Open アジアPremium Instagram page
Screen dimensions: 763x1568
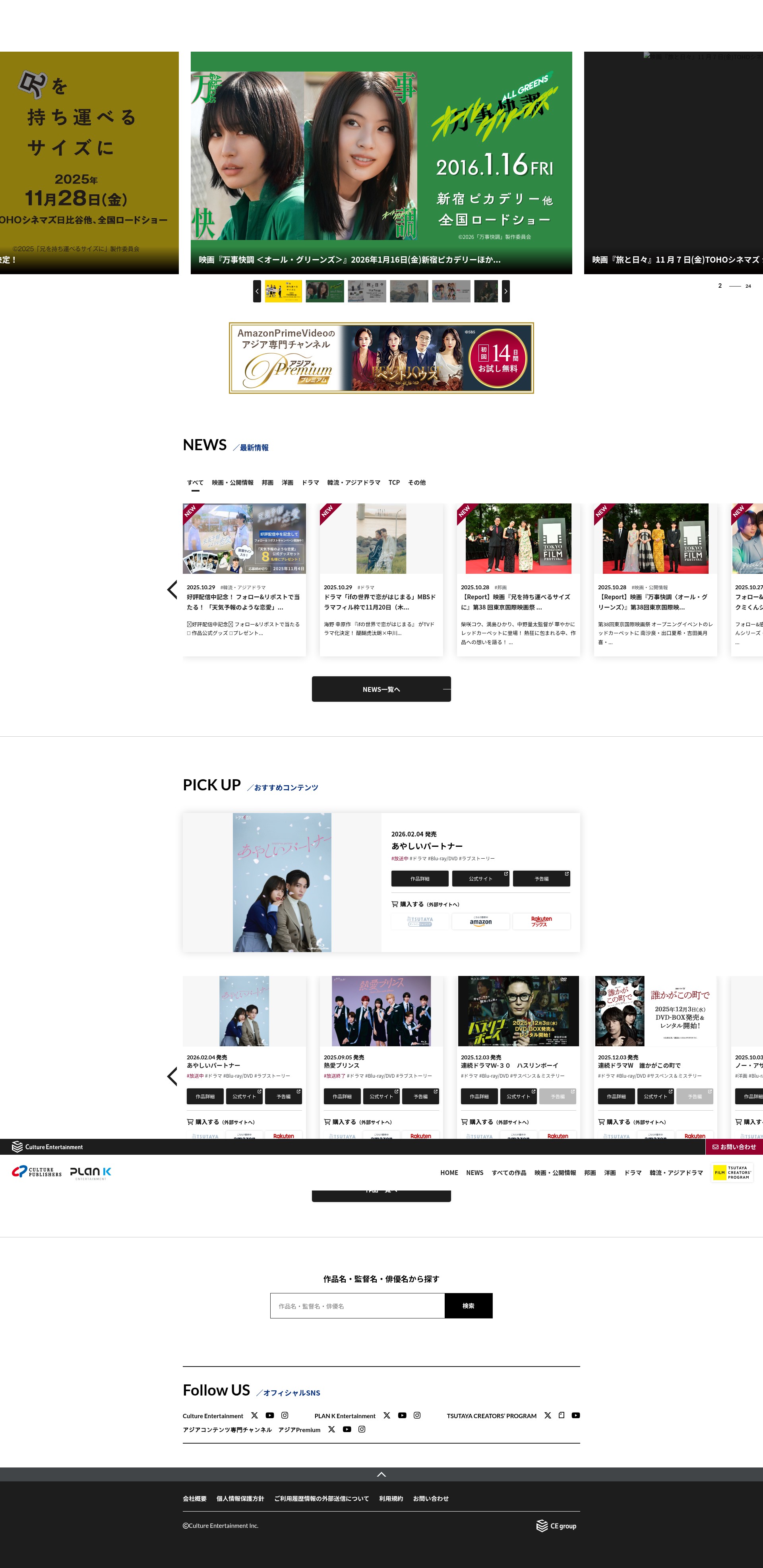[362, 1429]
